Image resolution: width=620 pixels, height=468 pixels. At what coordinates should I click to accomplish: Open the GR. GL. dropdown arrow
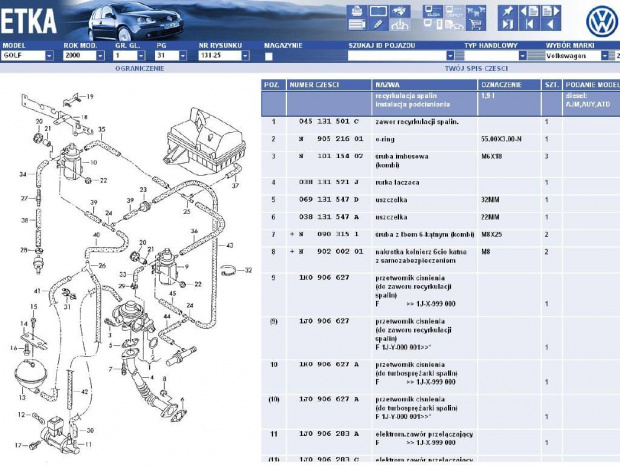click(141, 56)
